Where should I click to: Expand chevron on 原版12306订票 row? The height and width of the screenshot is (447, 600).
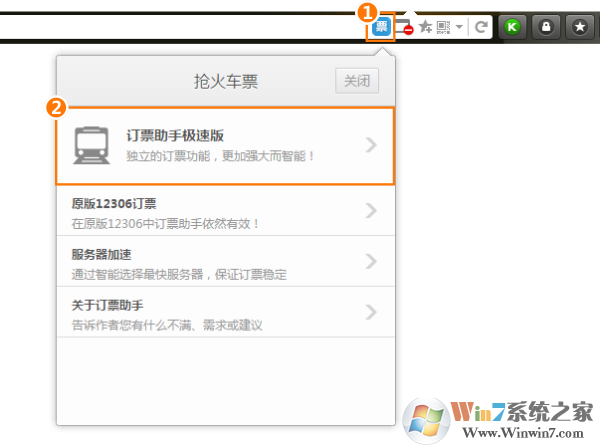371,210
